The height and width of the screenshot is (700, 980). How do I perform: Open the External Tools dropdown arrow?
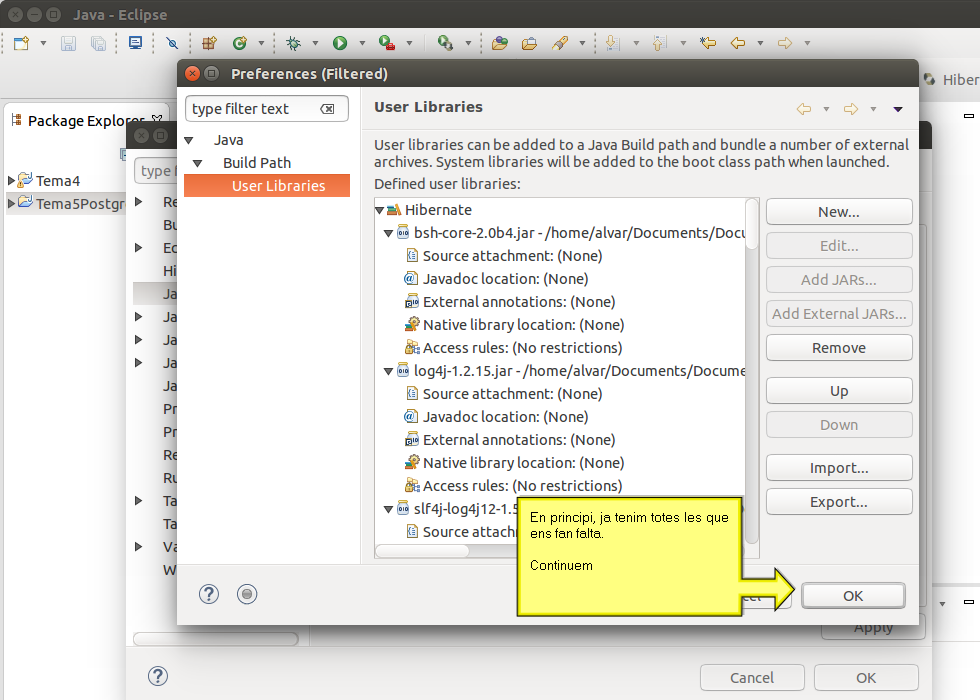pyautogui.click(x=468, y=43)
